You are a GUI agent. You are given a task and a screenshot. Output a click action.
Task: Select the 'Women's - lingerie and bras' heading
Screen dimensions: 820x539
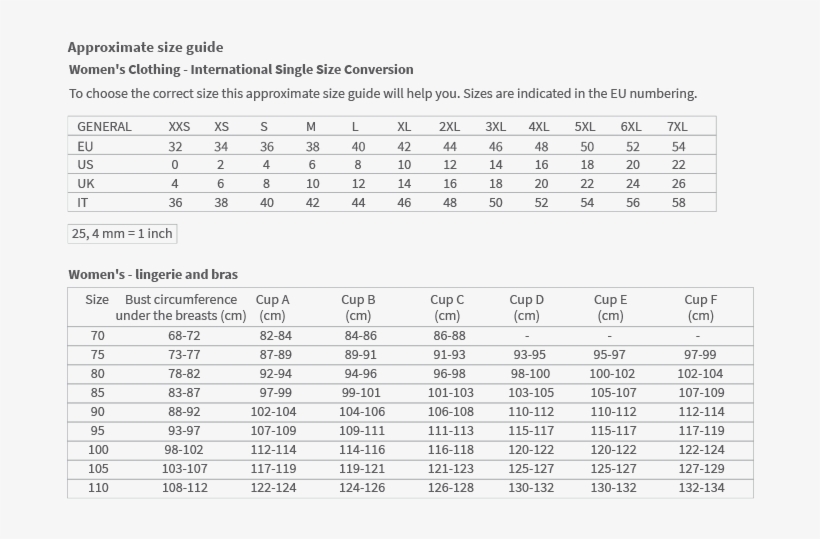pyautogui.click(x=153, y=274)
